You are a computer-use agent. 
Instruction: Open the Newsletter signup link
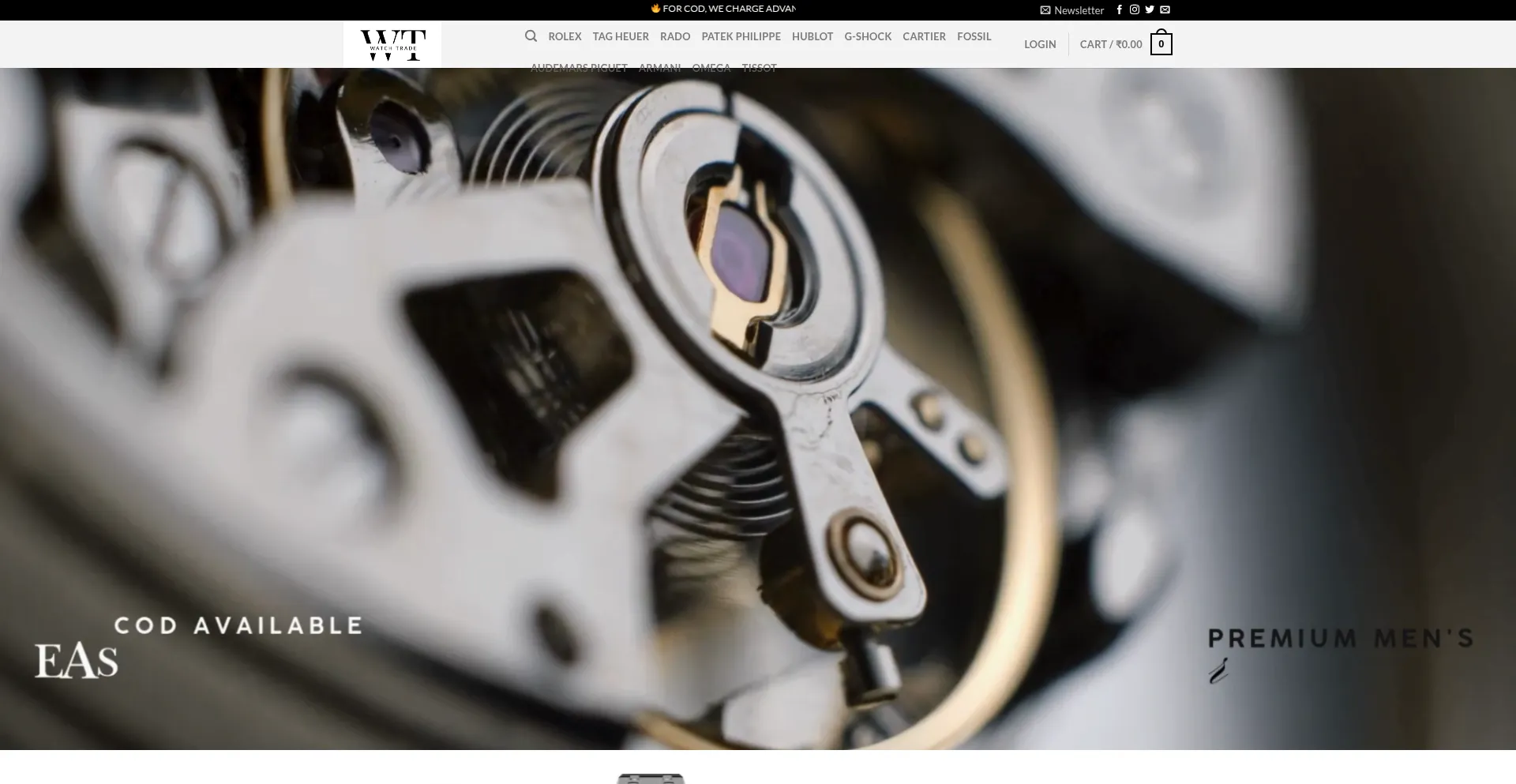[x=1071, y=10]
